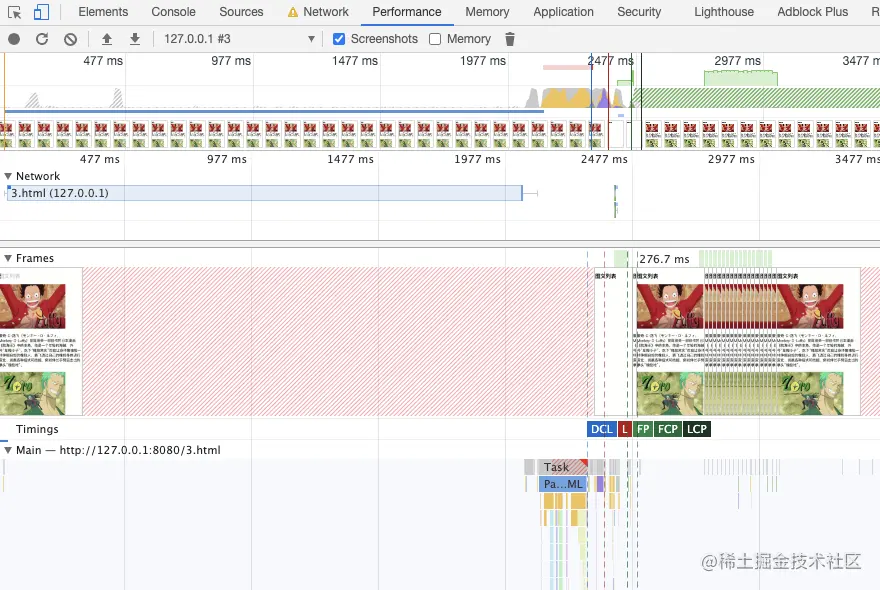Toggle the device toolbar icon
The width and height of the screenshot is (880, 590).
[41, 12]
